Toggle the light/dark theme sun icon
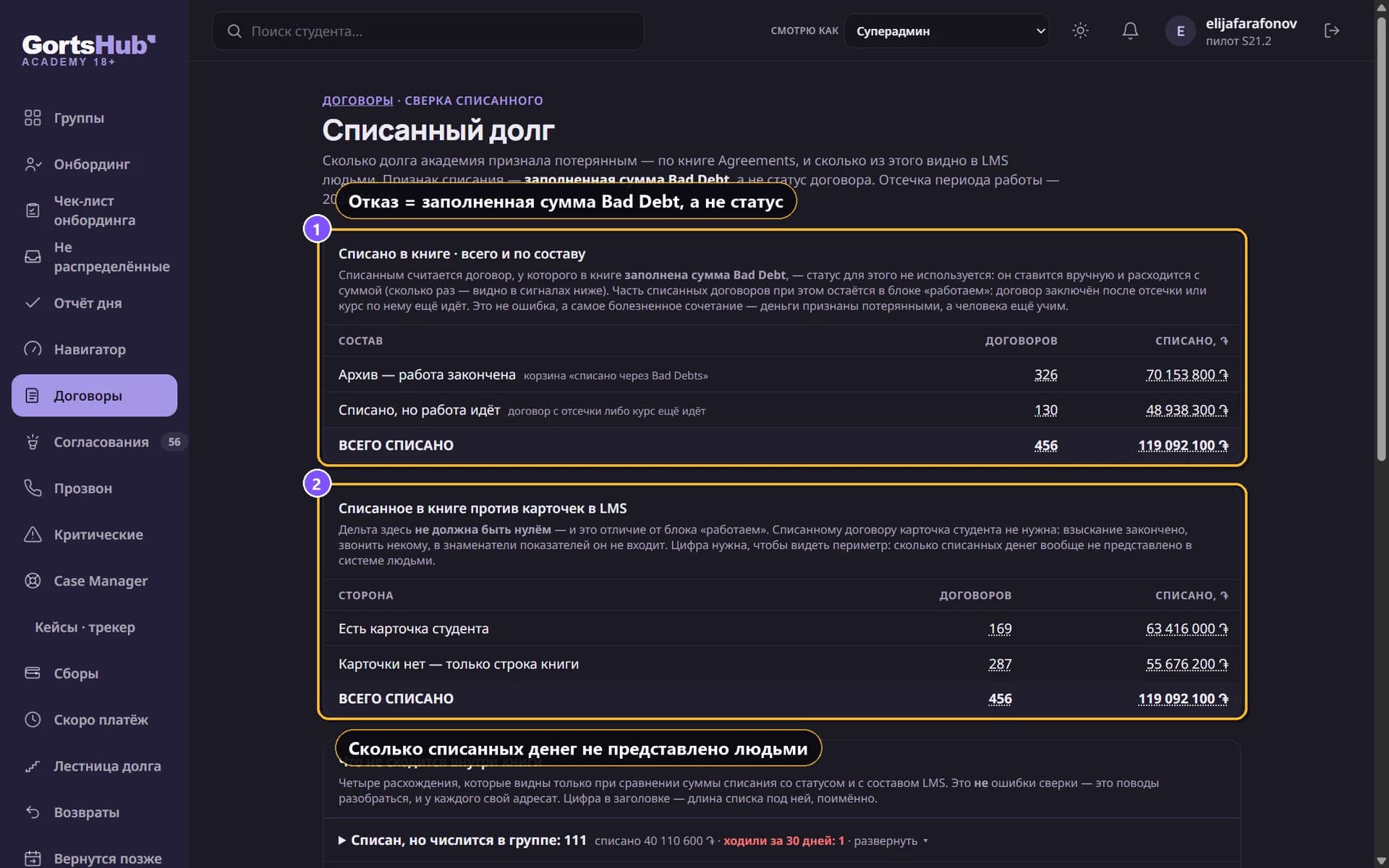1389x868 pixels. [1080, 30]
